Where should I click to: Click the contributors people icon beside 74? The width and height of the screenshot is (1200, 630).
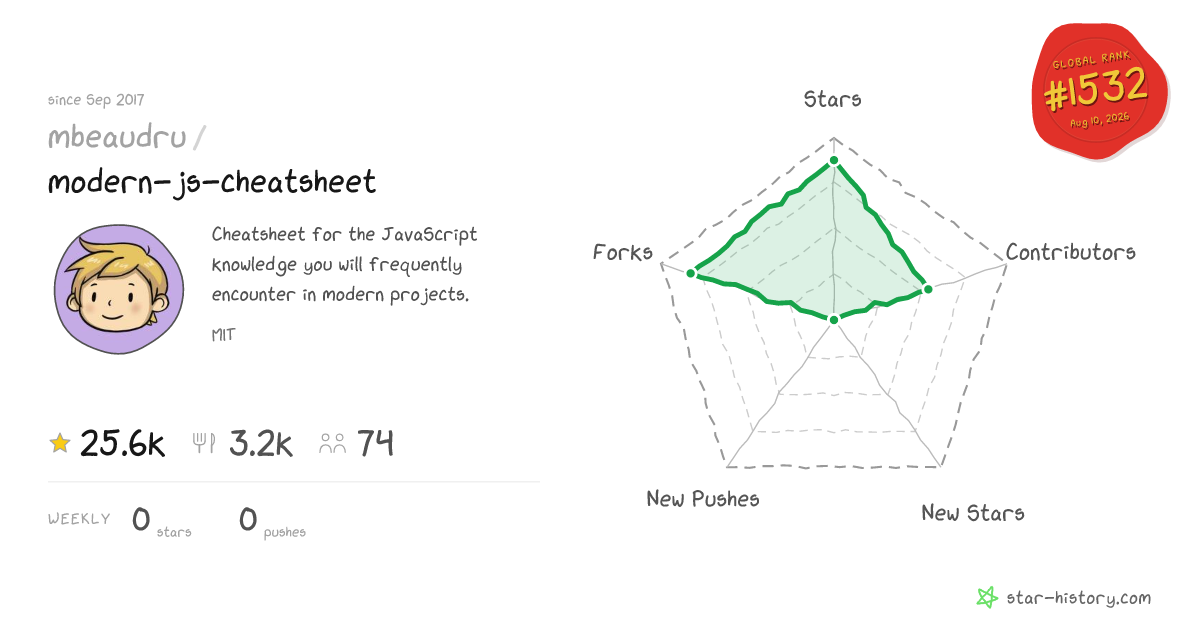tap(332, 444)
